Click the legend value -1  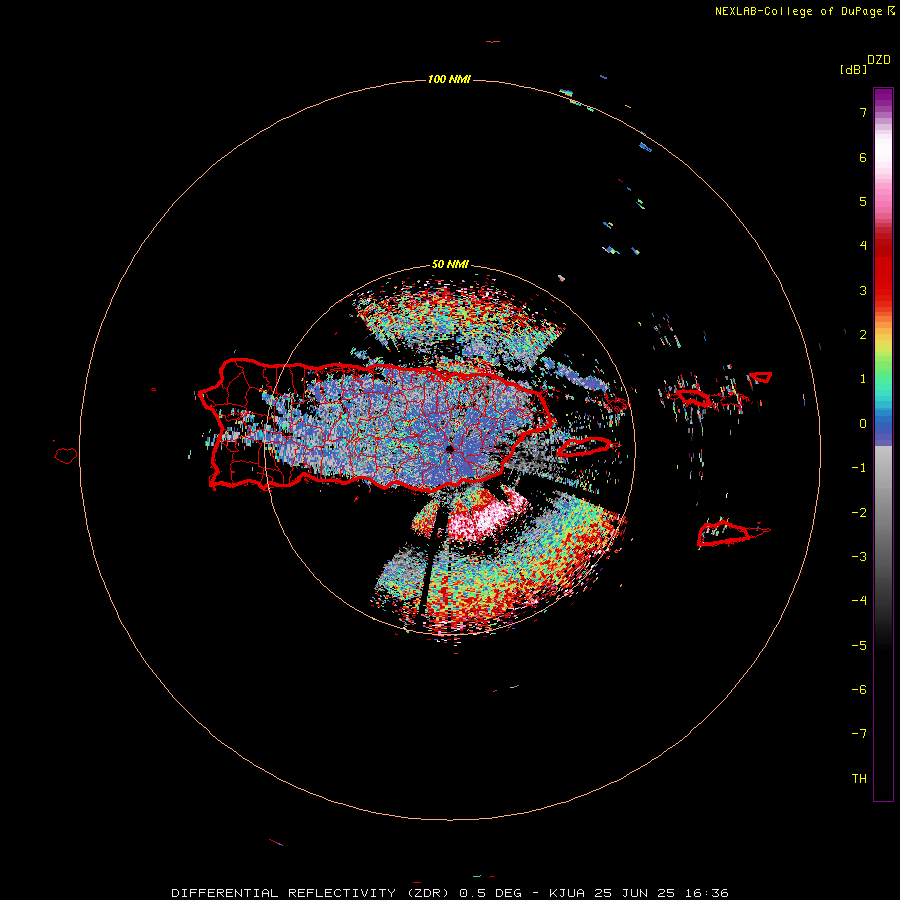(x=859, y=468)
